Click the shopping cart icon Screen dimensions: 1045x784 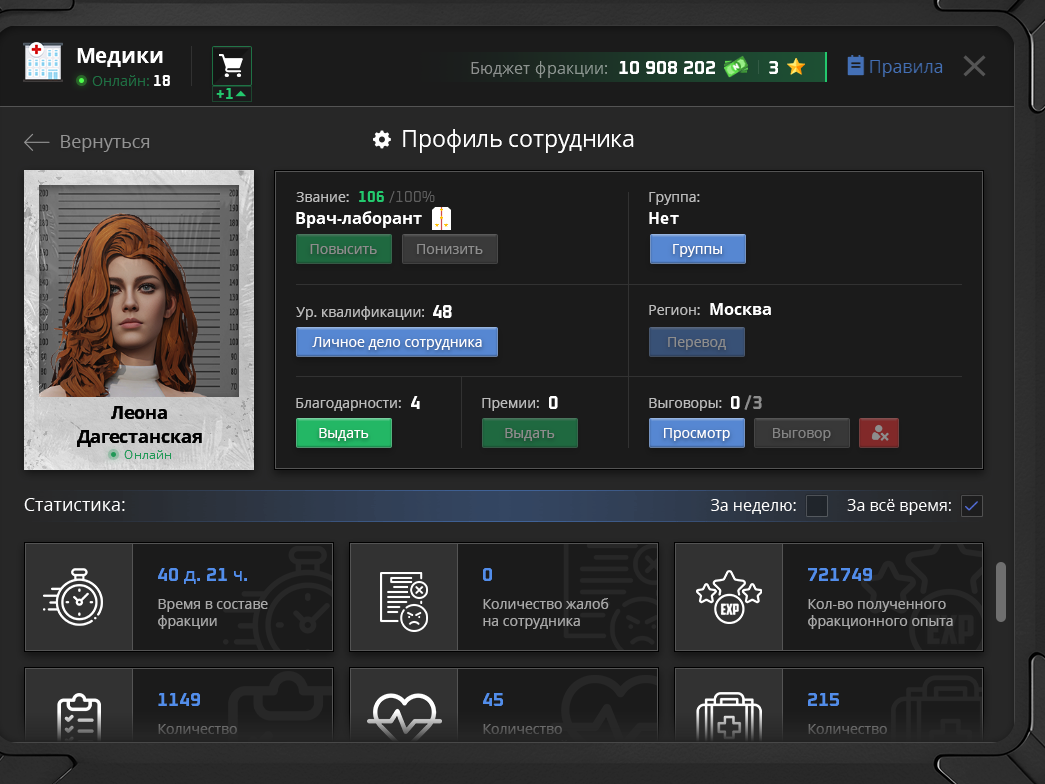pyautogui.click(x=232, y=66)
